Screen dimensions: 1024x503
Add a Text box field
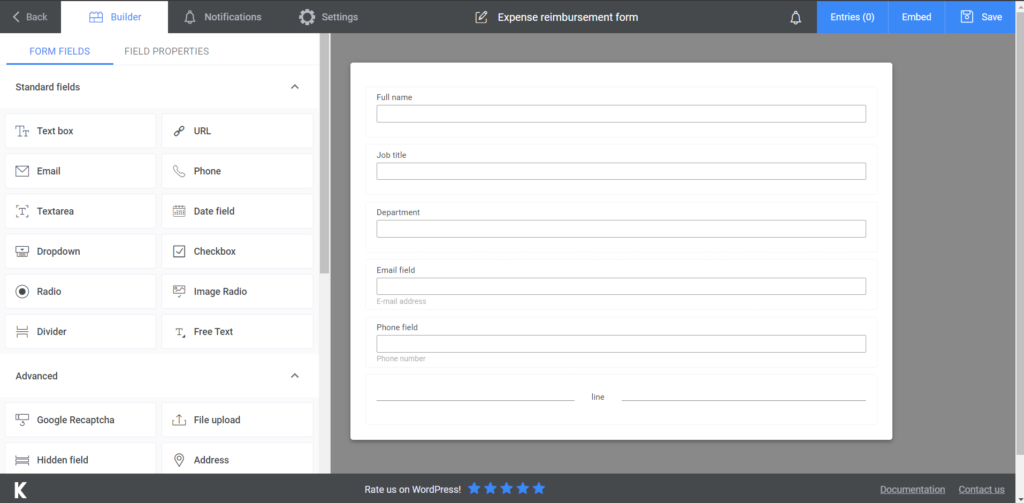pyautogui.click(x=80, y=131)
